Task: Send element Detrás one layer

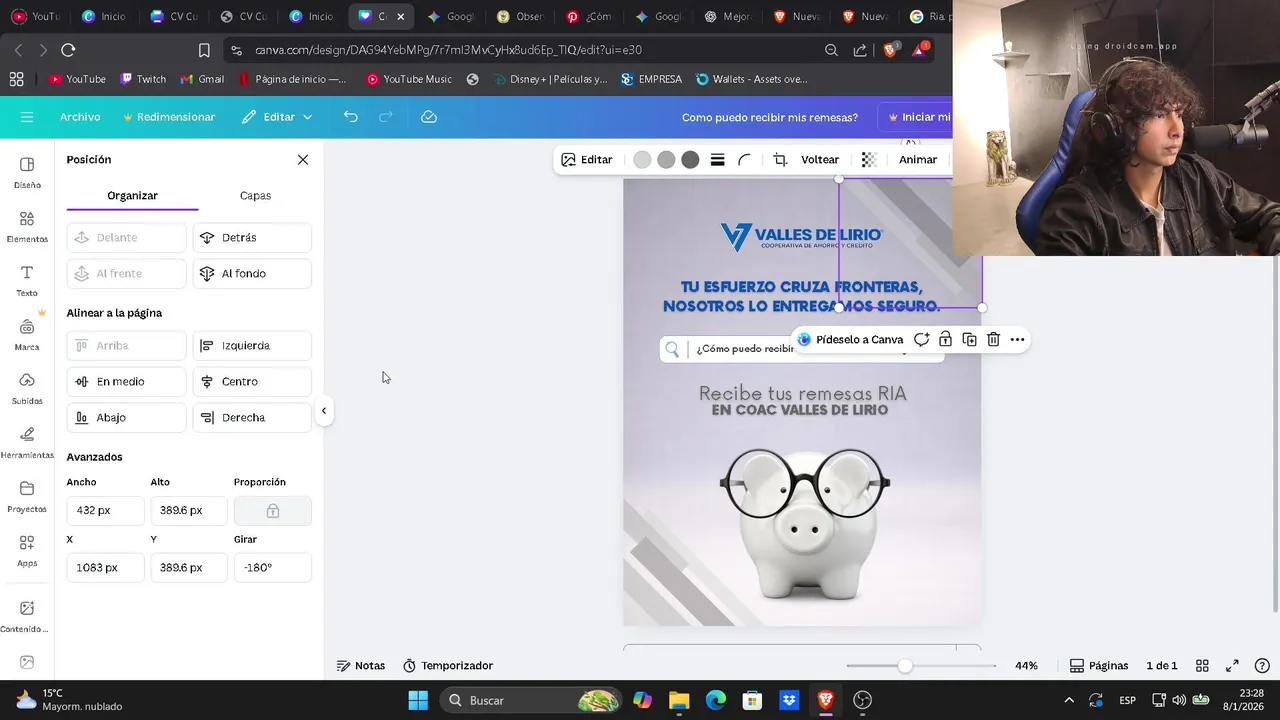Action: point(252,238)
